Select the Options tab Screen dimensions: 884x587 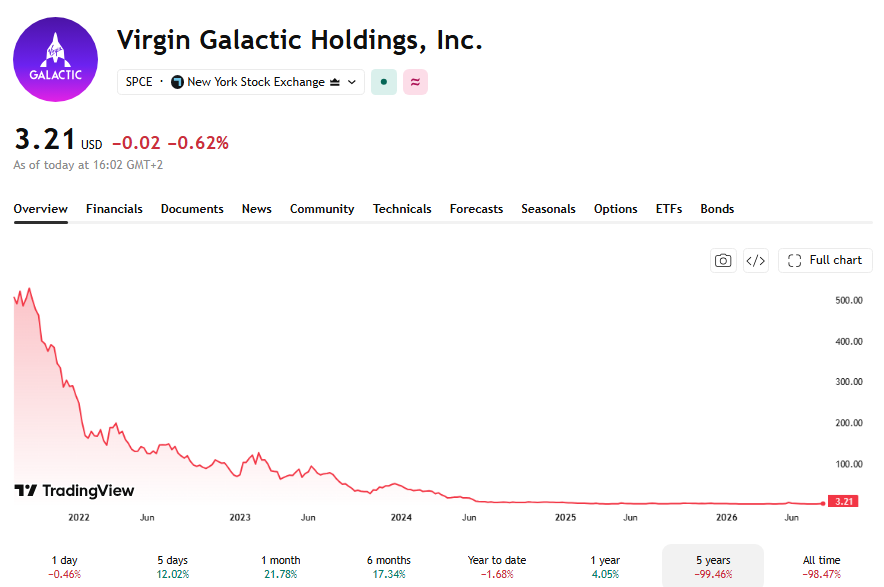click(616, 209)
